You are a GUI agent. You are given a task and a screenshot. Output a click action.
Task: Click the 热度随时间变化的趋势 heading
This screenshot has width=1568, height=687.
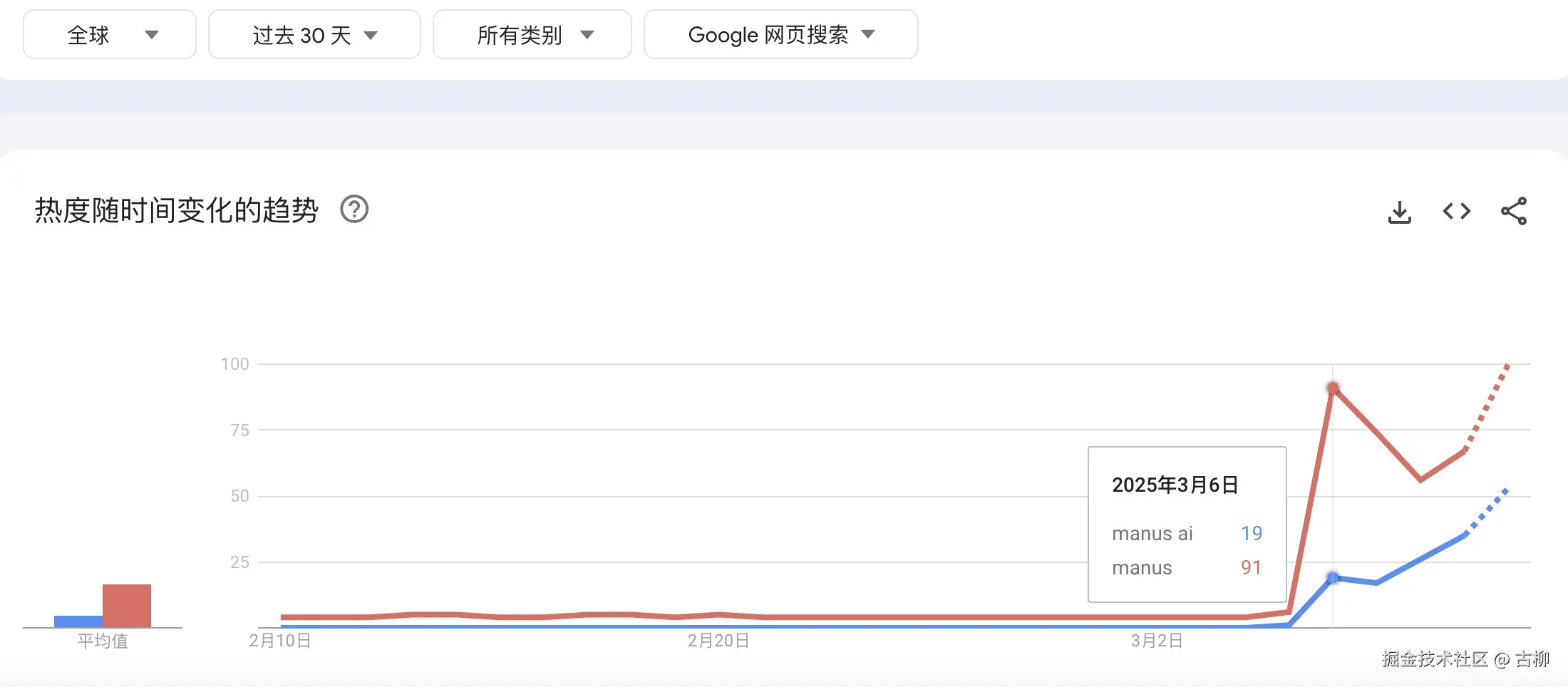click(x=177, y=210)
